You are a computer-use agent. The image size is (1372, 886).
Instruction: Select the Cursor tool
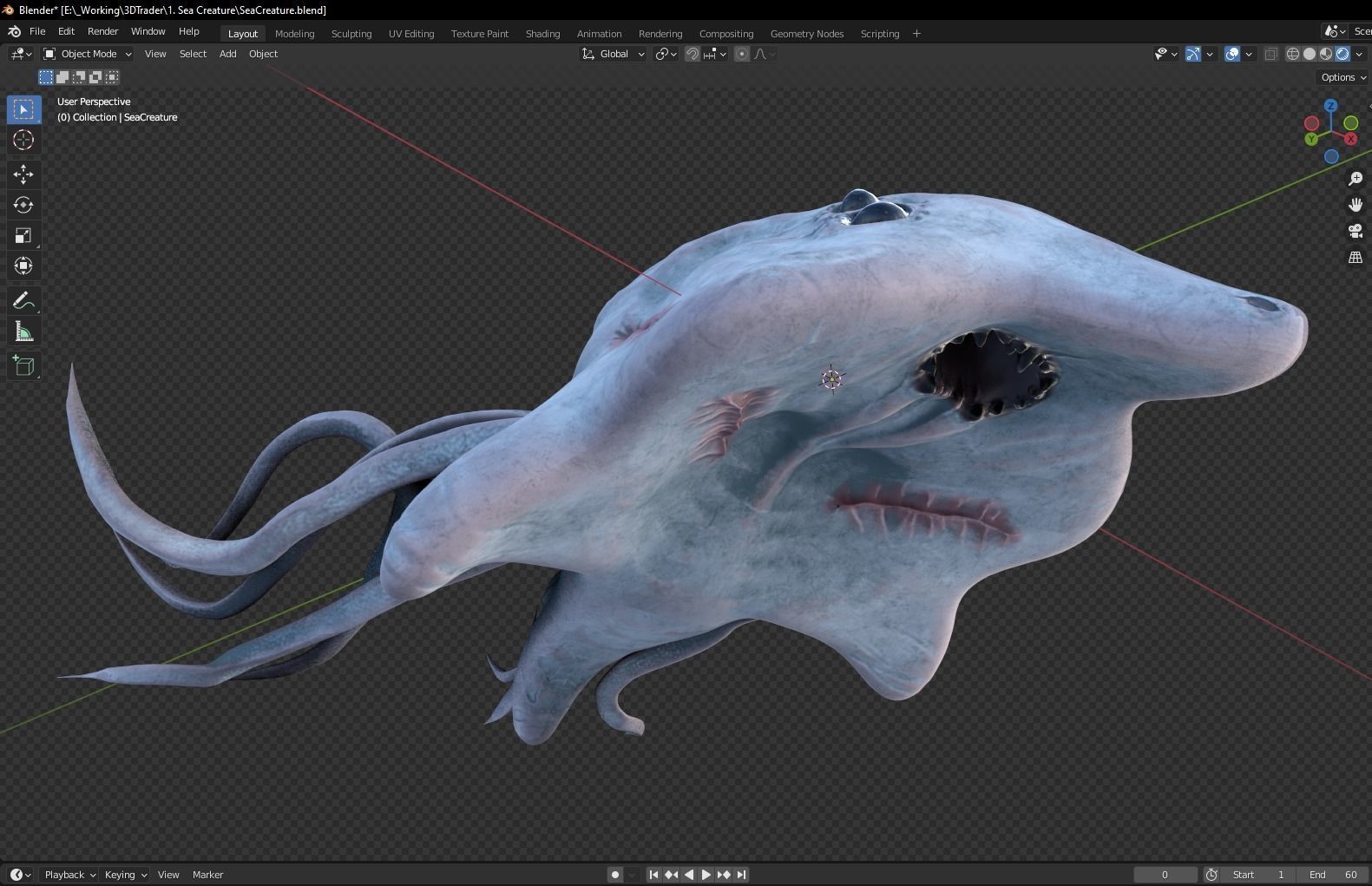coord(23,140)
